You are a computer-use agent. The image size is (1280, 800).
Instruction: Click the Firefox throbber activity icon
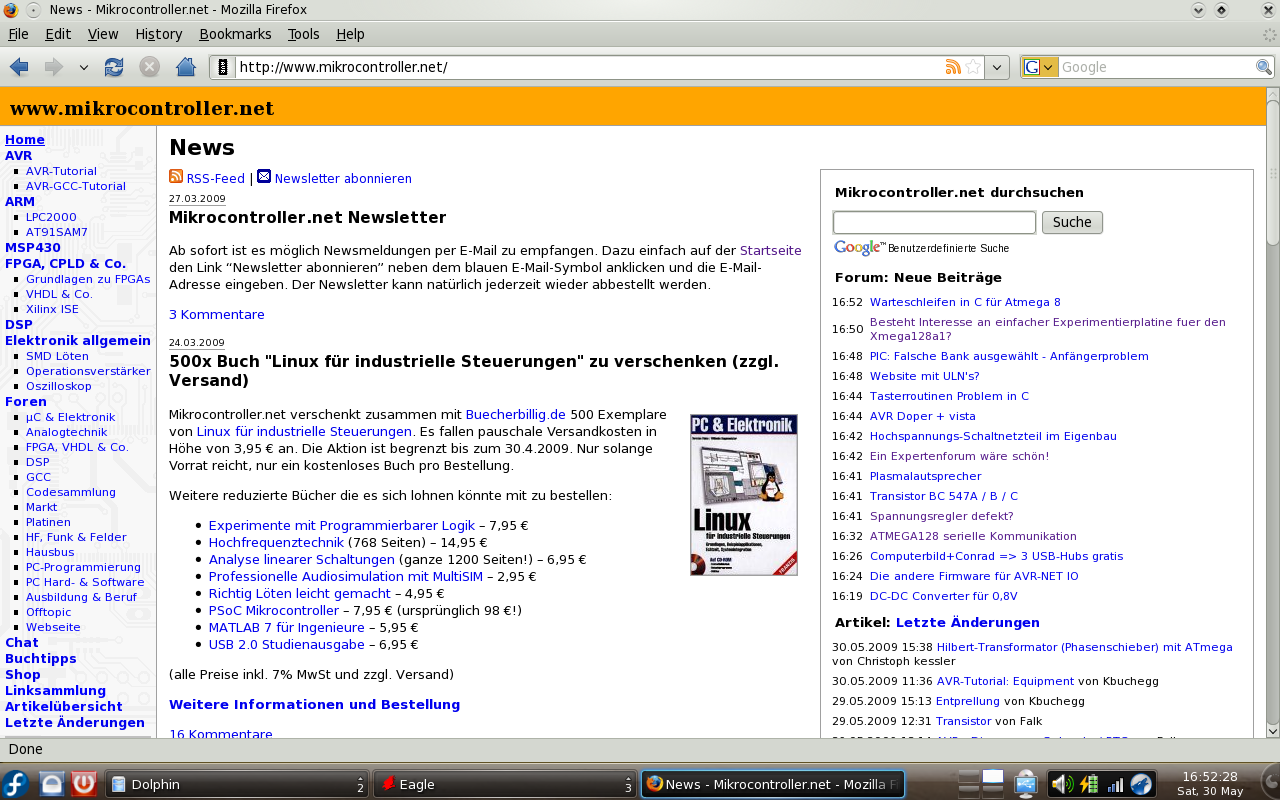click(x=1270, y=34)
